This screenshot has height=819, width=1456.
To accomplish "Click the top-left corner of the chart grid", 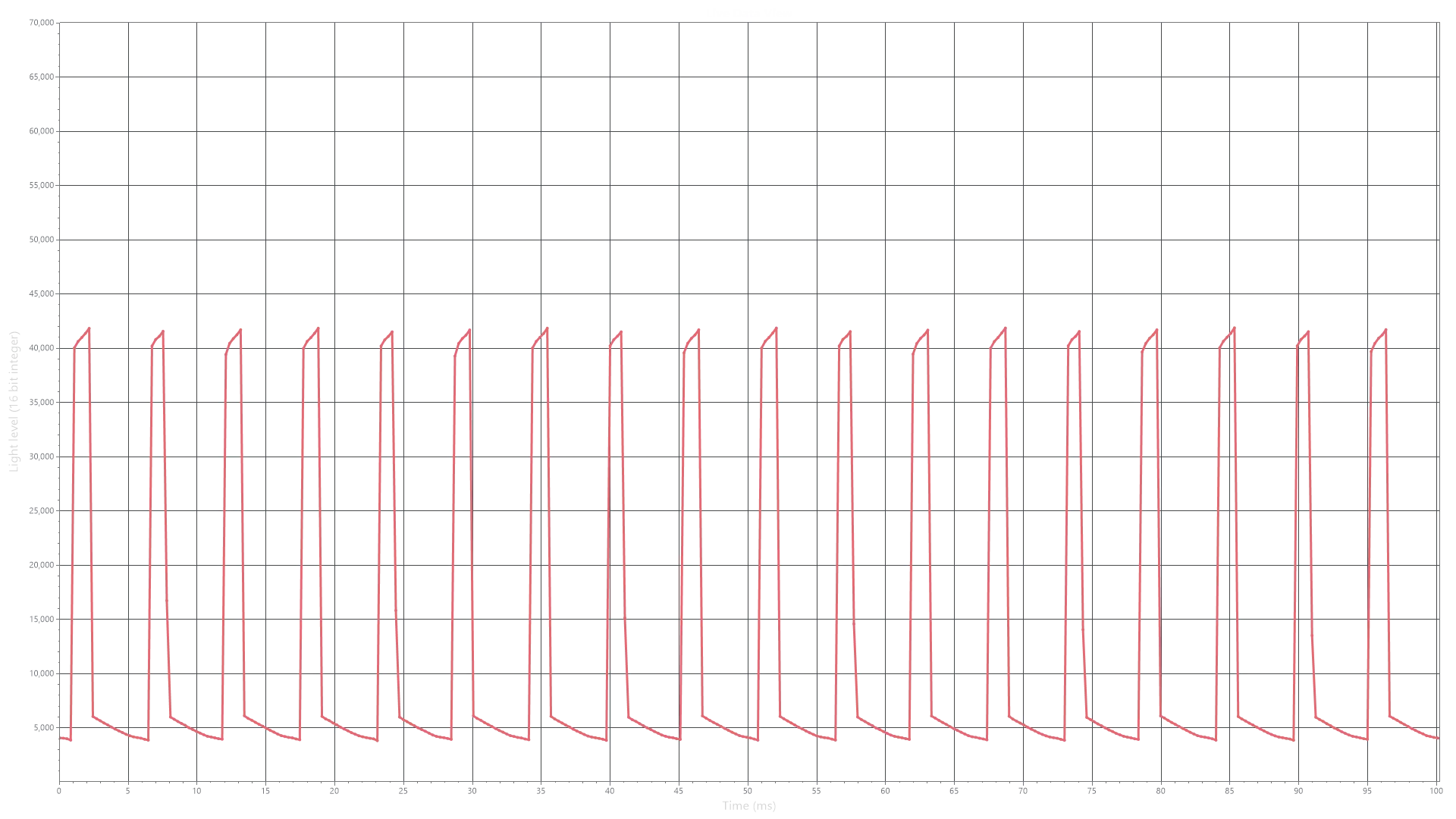I will (x=60, y=24).
